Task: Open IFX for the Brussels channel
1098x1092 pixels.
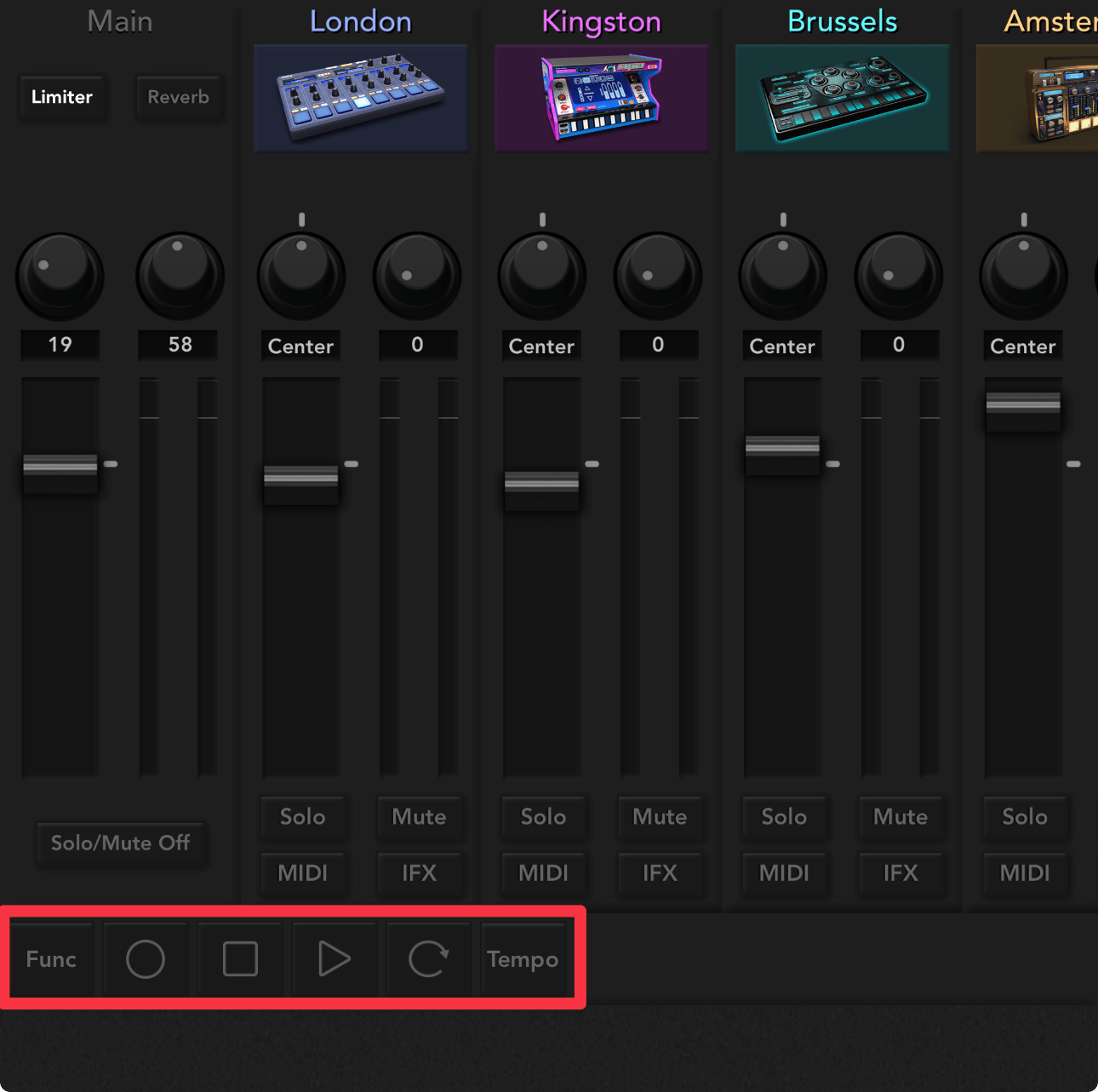Action: pyautogui.click(x=900, y=873)
